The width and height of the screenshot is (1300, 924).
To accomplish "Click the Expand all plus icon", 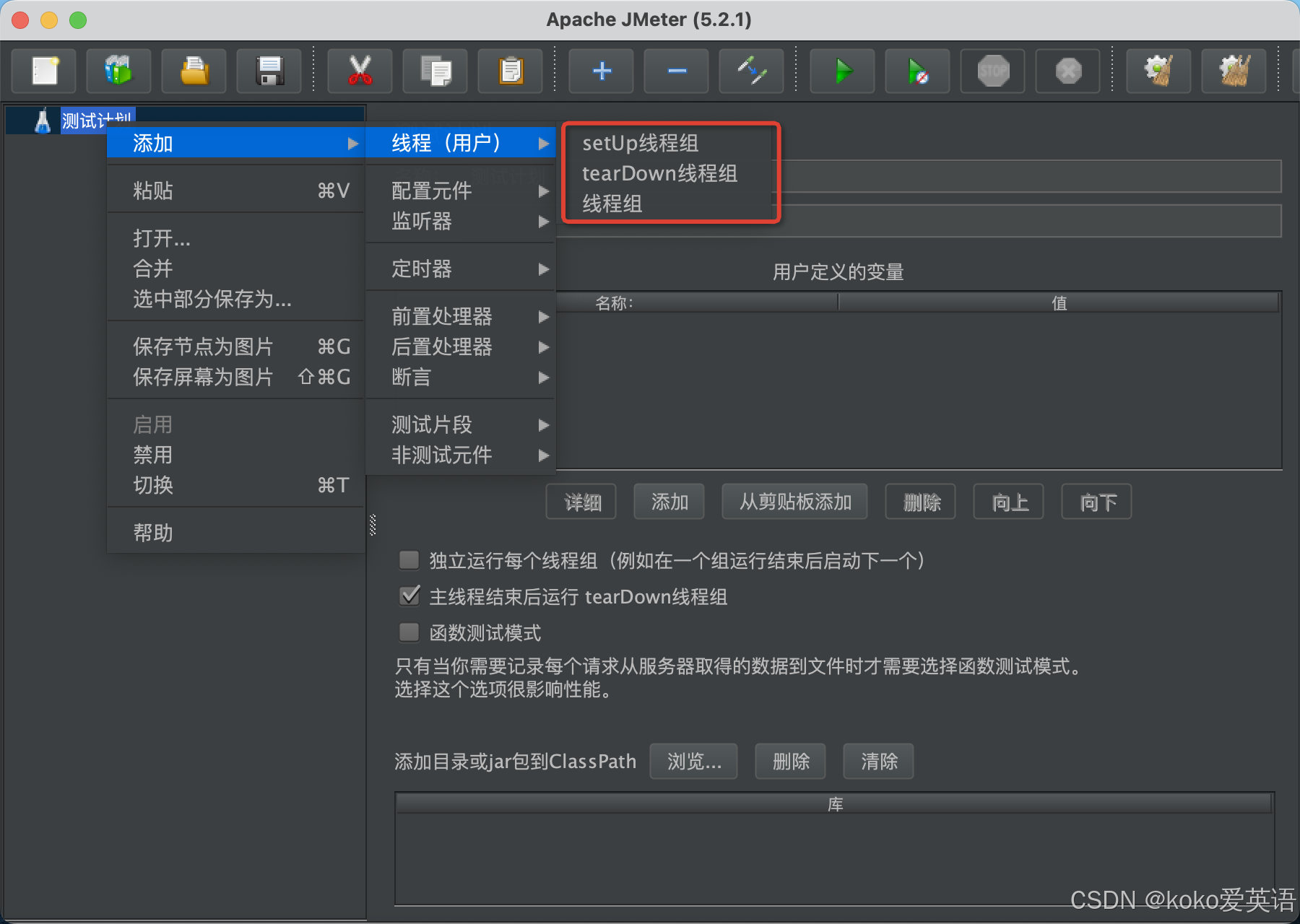I will [601, 71].
